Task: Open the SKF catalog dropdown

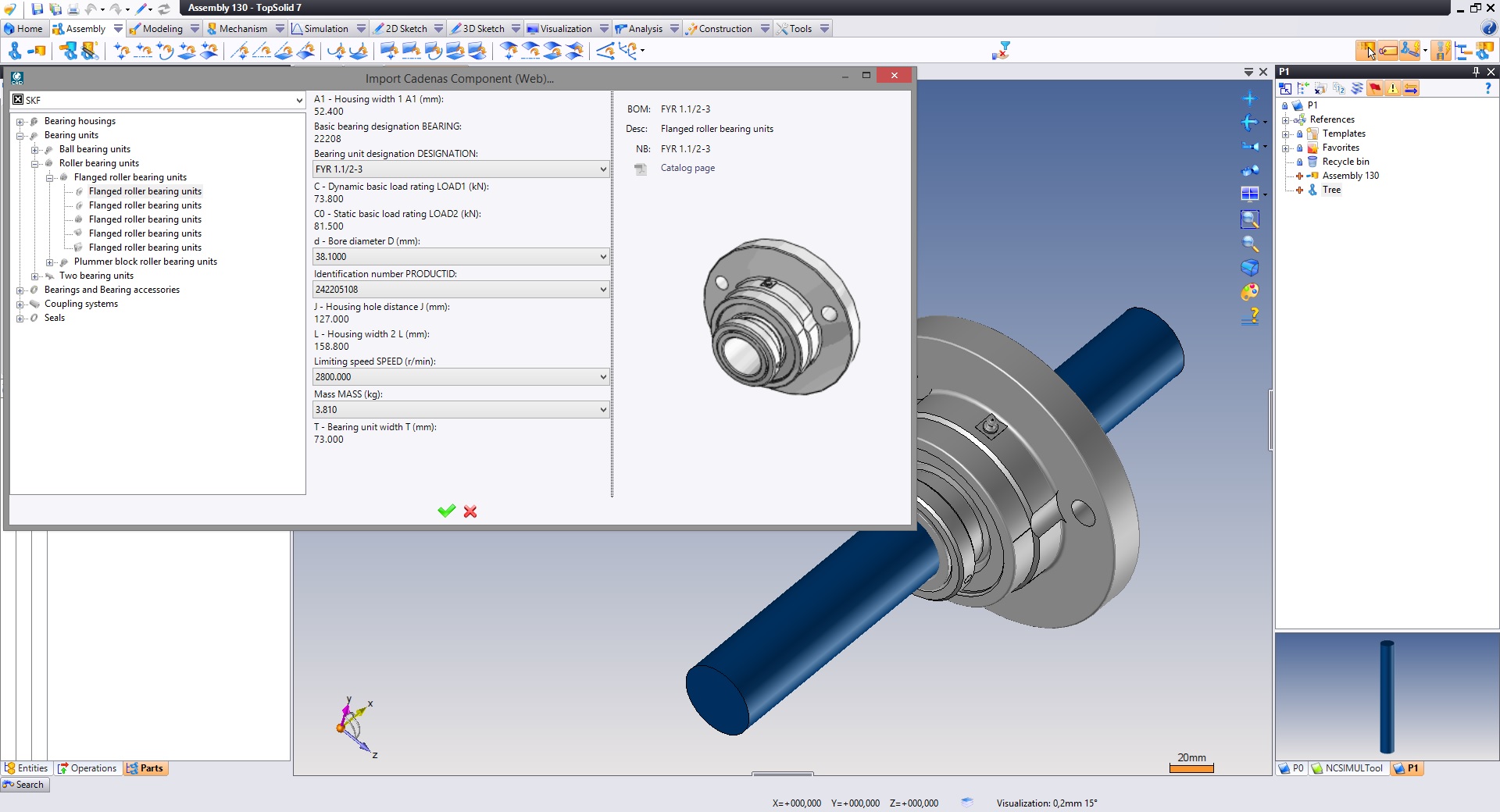Action: click(298, 100)
